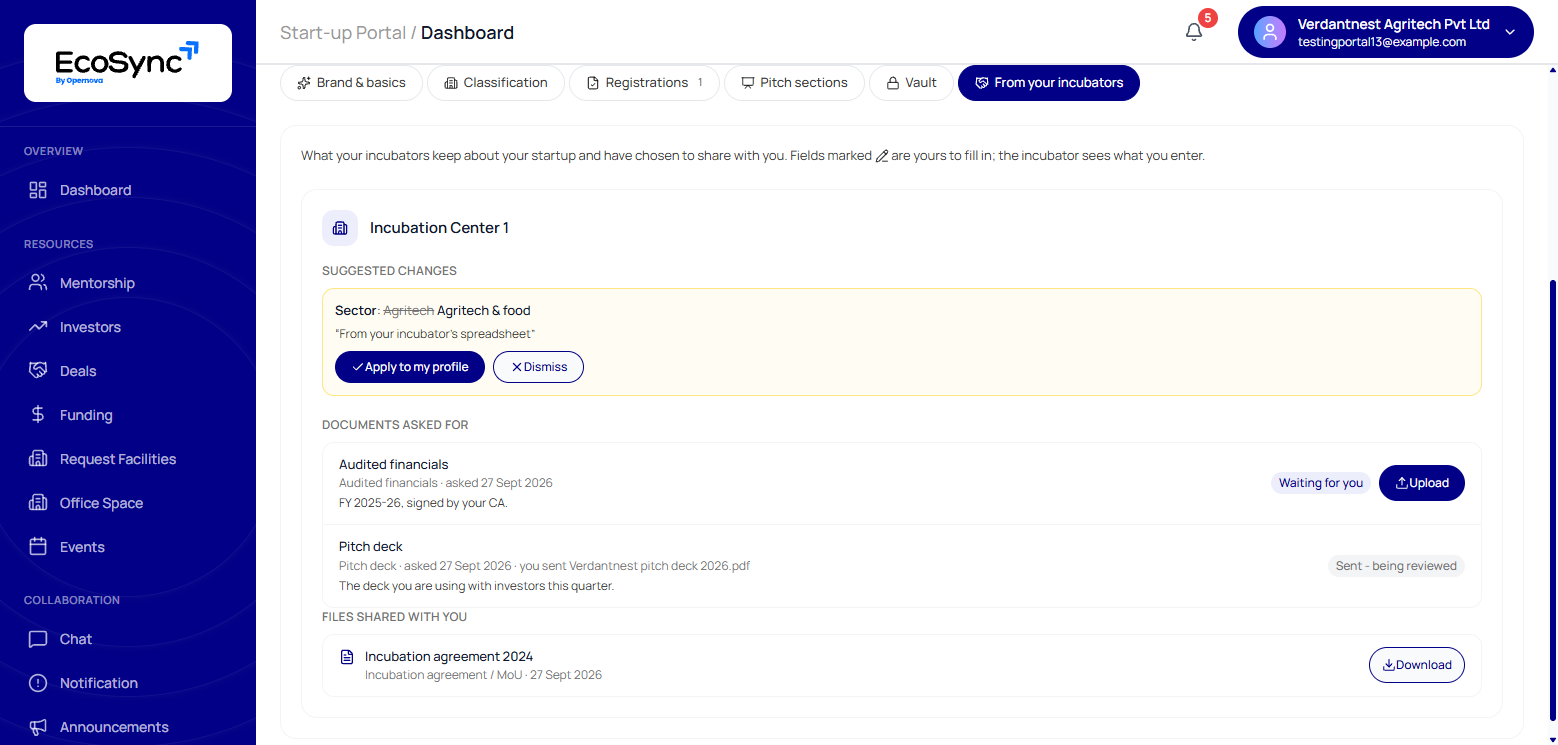
Task: Click the pencil edit icon in description
Action: pyautogui.click(x=882, y=157)
